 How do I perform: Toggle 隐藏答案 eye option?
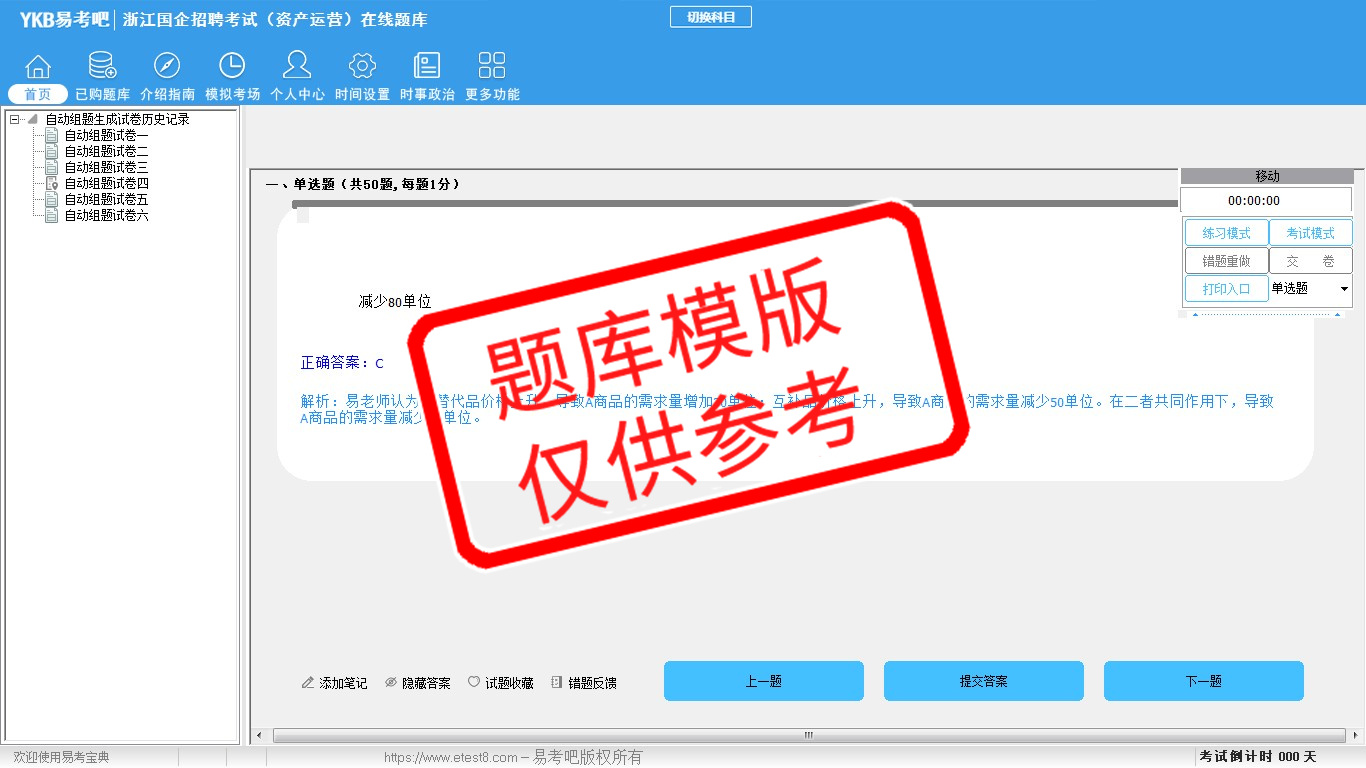(x=417, y=683)
